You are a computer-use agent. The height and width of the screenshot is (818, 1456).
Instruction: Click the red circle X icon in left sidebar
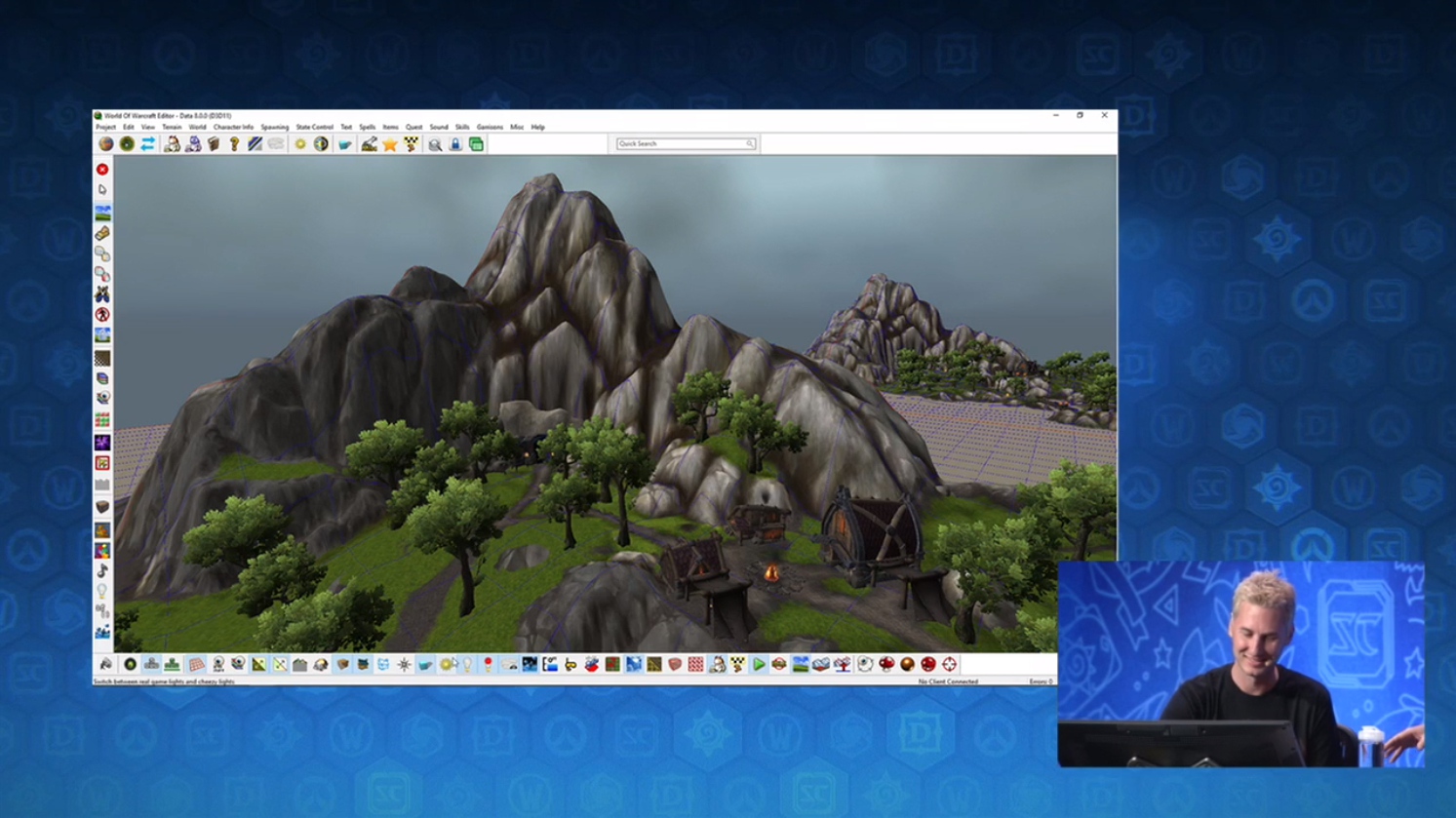[x=102, y=170]
